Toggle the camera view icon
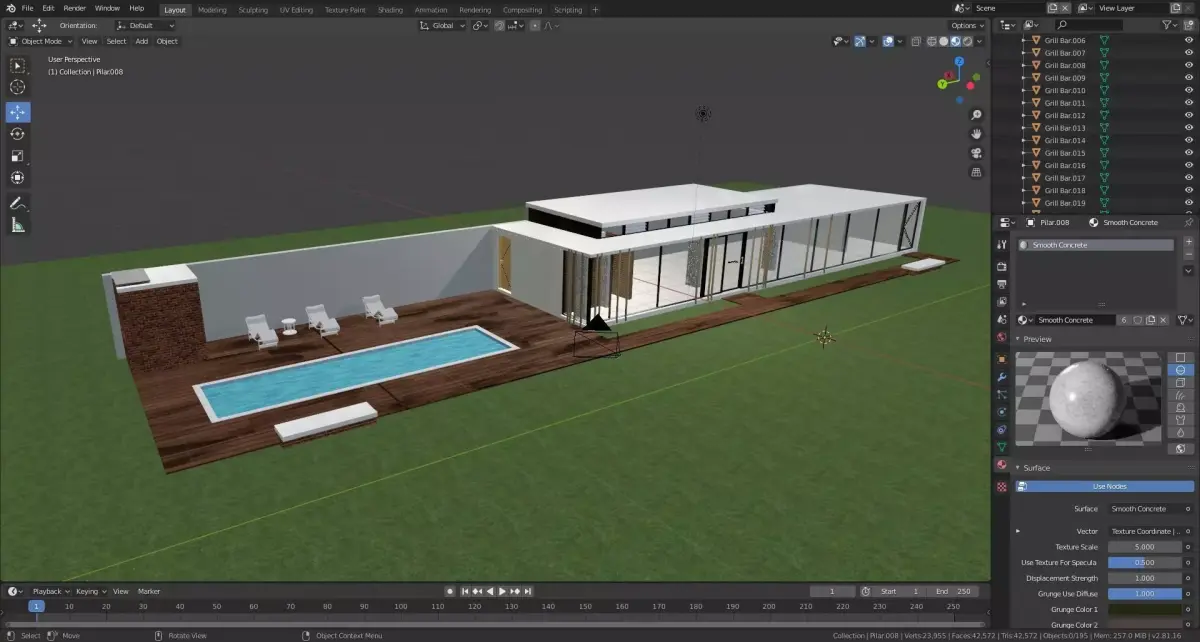The width and height of the screenshot is (1200, 642). 976,153
